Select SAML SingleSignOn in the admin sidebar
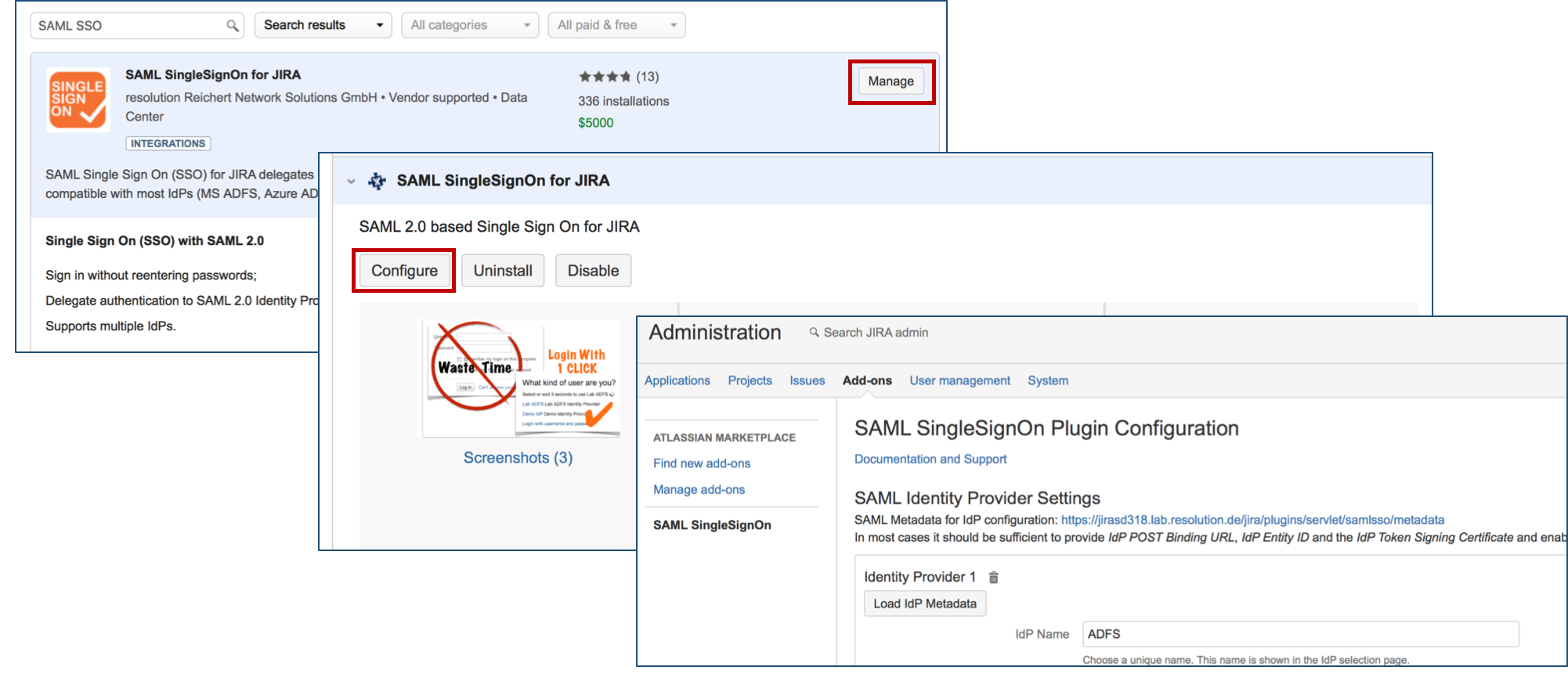Image resolution: width=1568 pixels, height=692 pixels. pos(712,525)
